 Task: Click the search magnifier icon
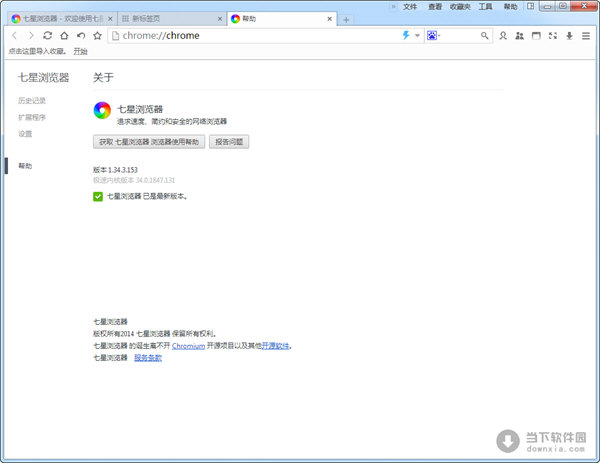(484, 36)
